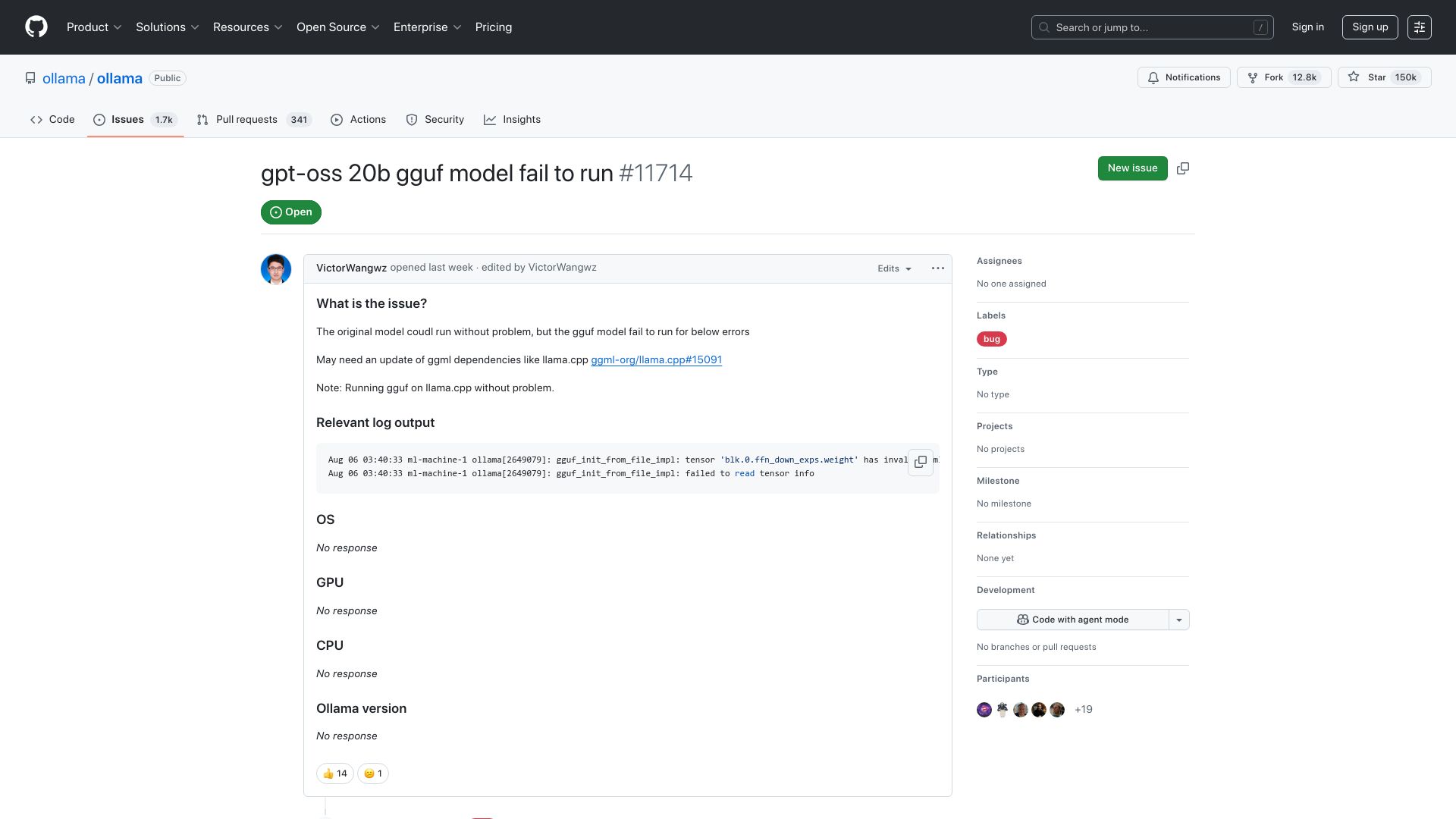Viewport: 1456px width, 819px height.
Task: Click the red bug label
Action: pos(992,339)
